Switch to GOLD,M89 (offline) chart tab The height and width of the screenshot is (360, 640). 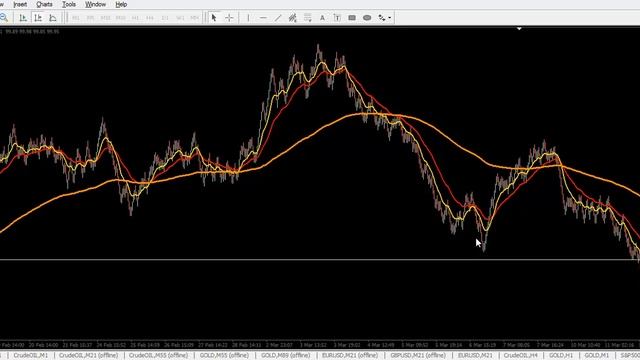click(285, 356)
